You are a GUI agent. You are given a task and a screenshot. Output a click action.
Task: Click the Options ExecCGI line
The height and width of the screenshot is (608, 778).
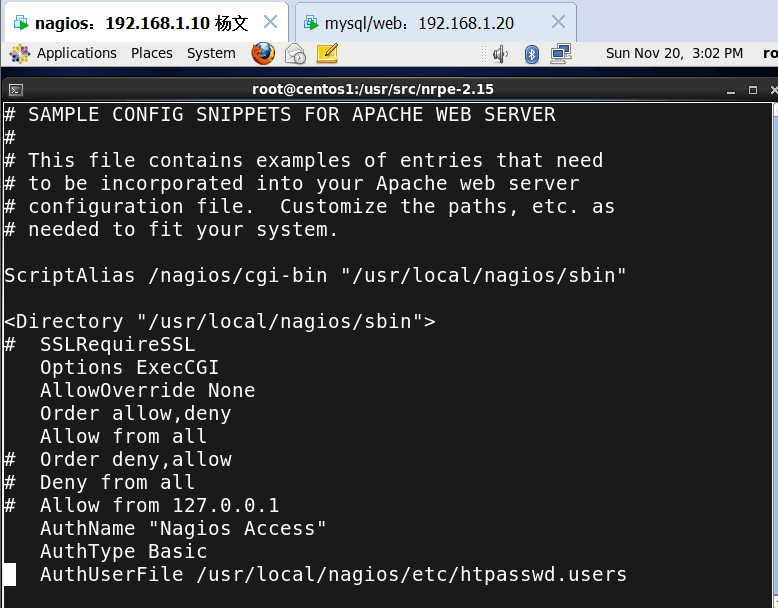[x=129, y=368]
